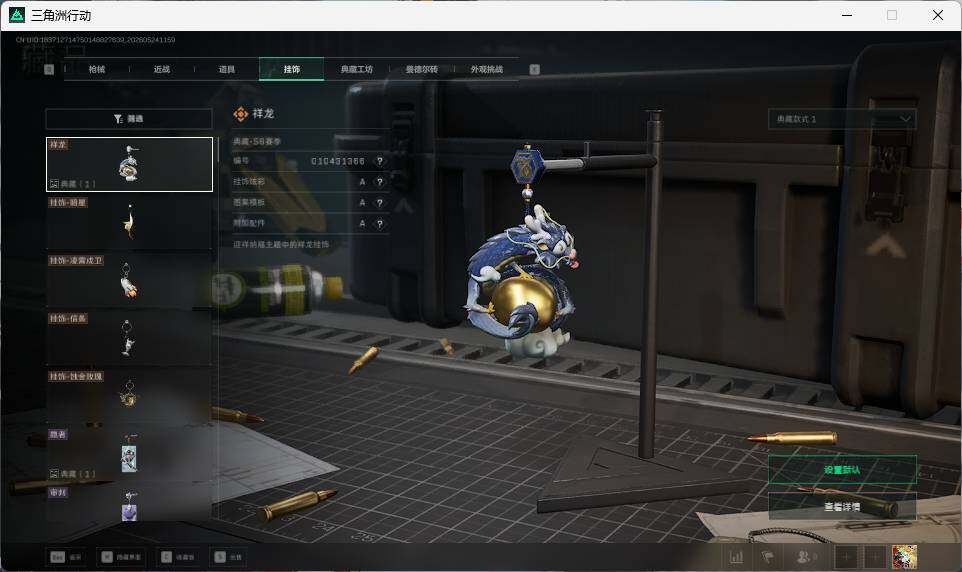Open the 典藏工坊 workshop tab
This screenshot has height=572, width=962.
357,69
